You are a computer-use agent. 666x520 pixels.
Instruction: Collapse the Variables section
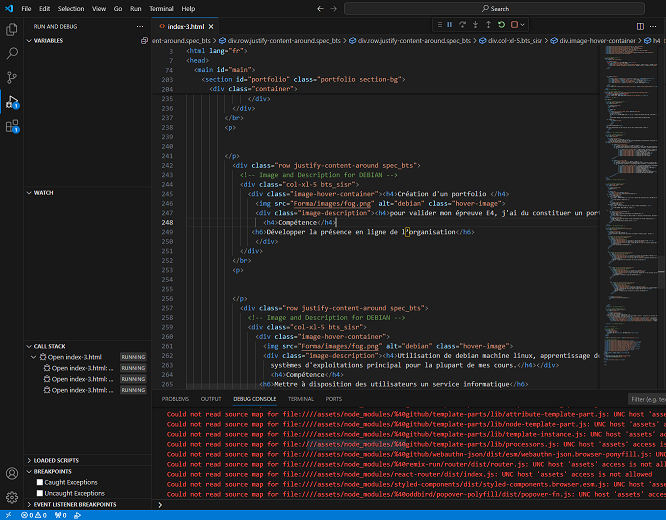tap(48, 41)
